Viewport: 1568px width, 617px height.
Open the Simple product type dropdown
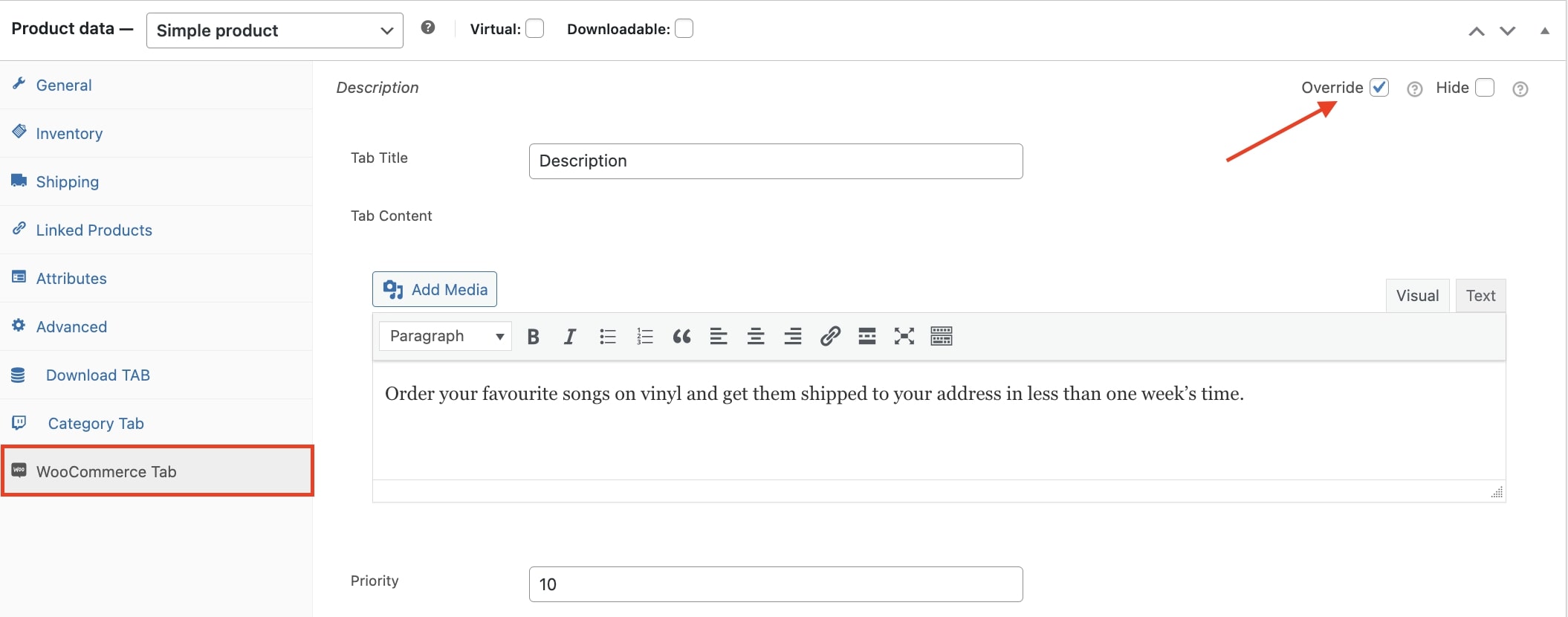[274, 30]
